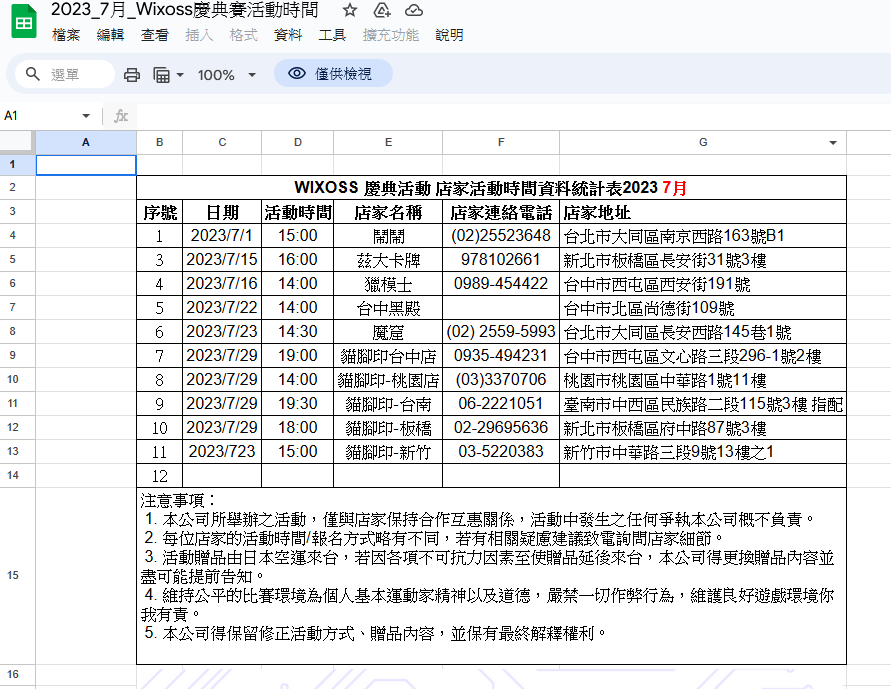
Task: Star this spreadsheet document
Action: [350, 10]
